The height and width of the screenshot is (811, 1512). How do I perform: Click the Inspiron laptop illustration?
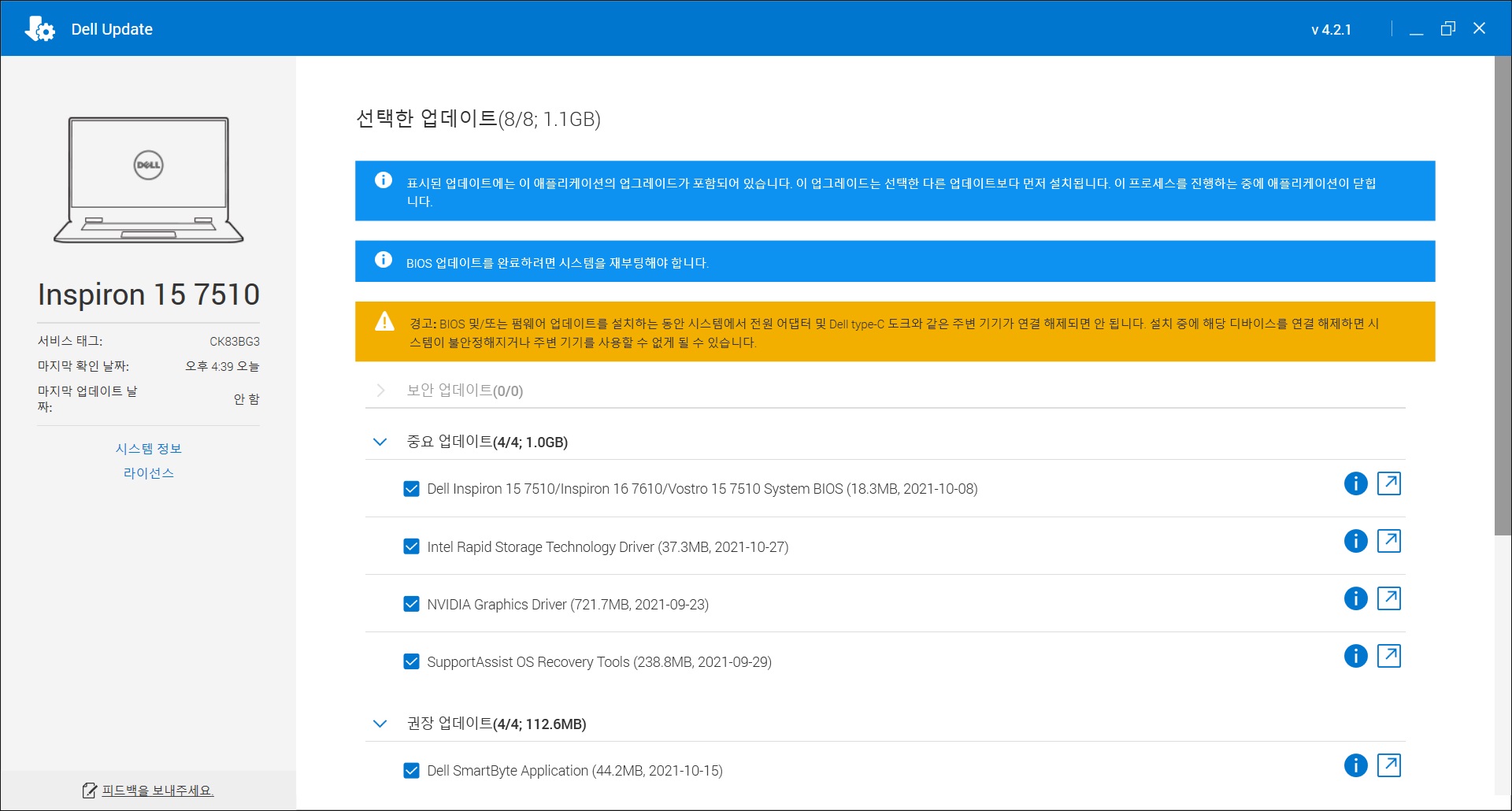click(x=149, y=180)
